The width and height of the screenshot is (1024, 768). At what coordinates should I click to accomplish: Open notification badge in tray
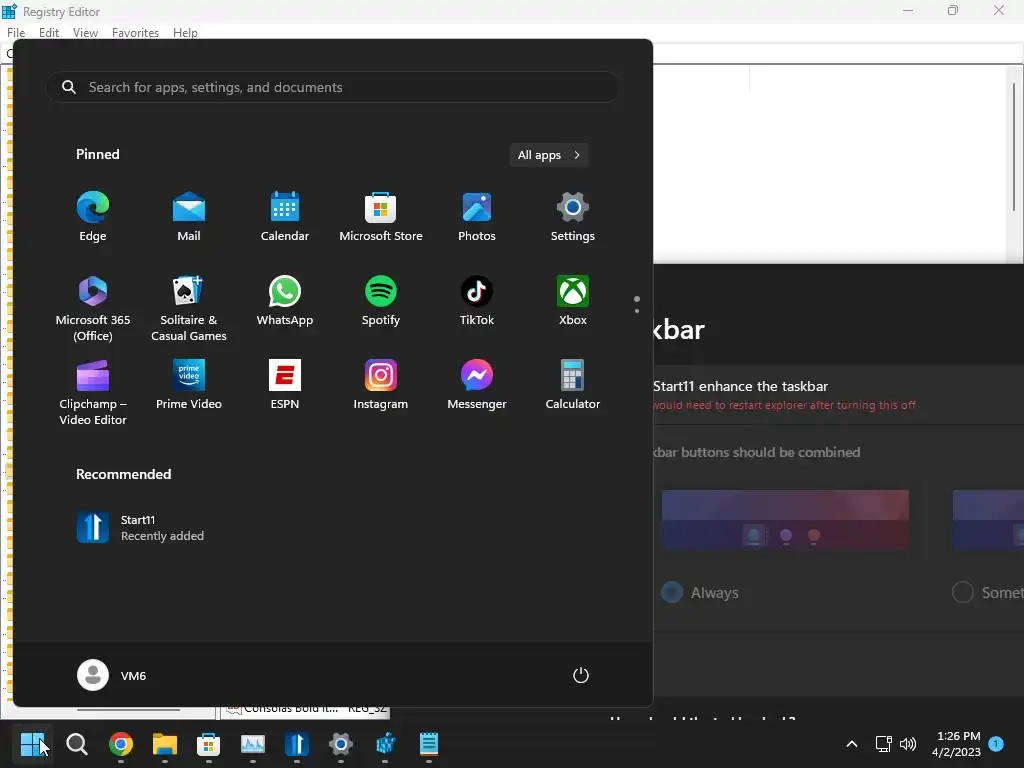[996, 744]
